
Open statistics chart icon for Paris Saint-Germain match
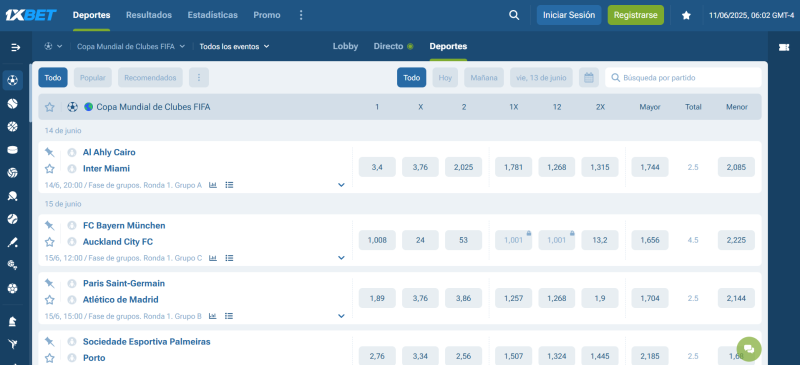(x=213, y=316)
